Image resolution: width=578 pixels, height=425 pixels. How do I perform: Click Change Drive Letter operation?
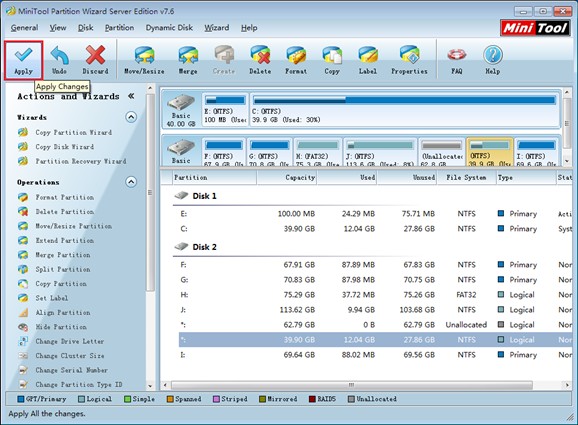tap(70, 341)
